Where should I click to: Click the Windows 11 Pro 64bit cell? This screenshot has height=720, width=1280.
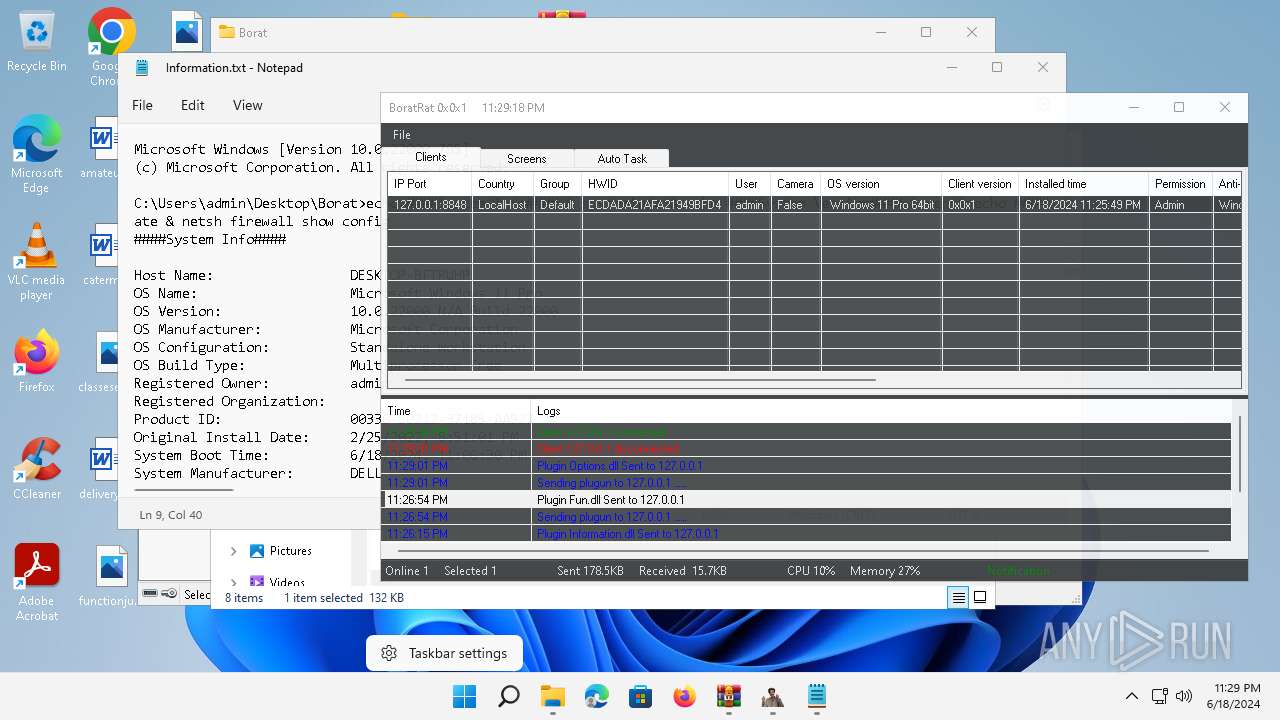pyautogui.click(x=882, y=205)
